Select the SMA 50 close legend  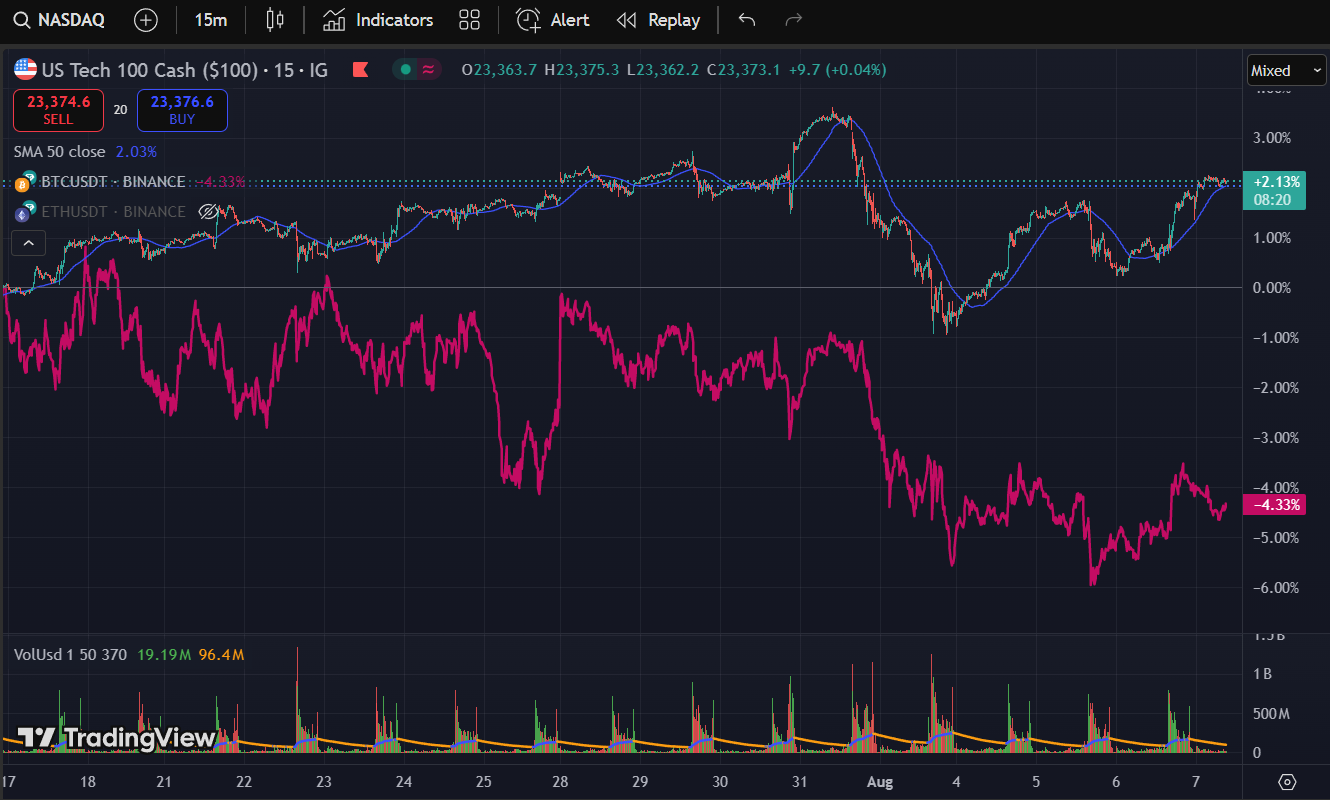click(59, 152)
